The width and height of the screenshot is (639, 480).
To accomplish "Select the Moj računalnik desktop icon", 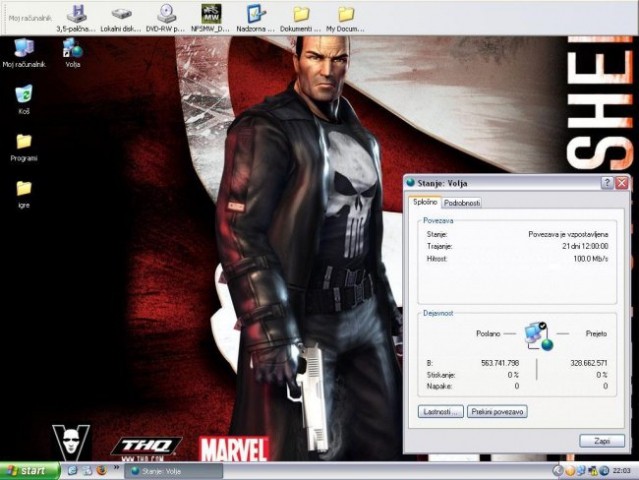I will [24, 53].
